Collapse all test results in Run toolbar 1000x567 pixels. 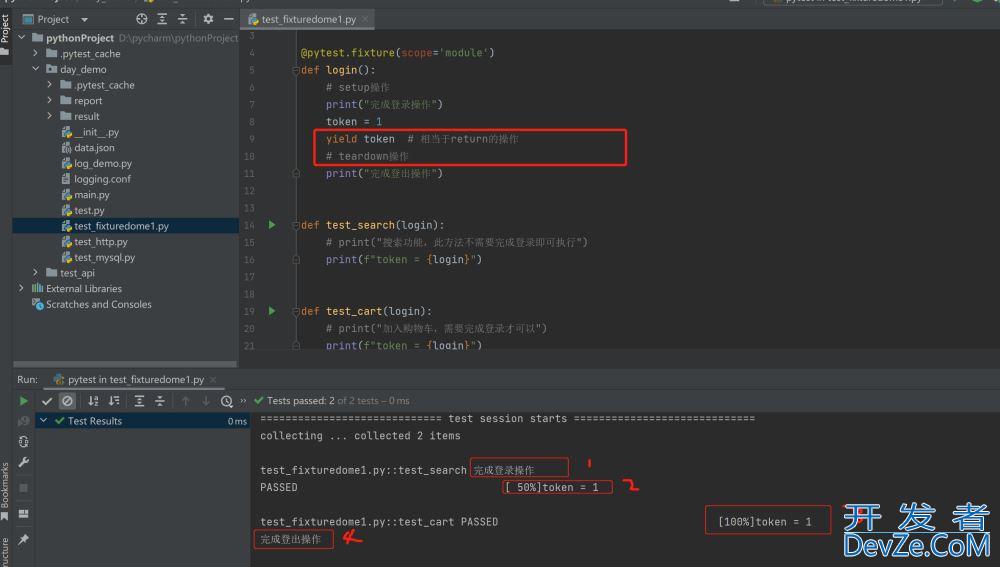pyautogui.click(x=160, y=401)
